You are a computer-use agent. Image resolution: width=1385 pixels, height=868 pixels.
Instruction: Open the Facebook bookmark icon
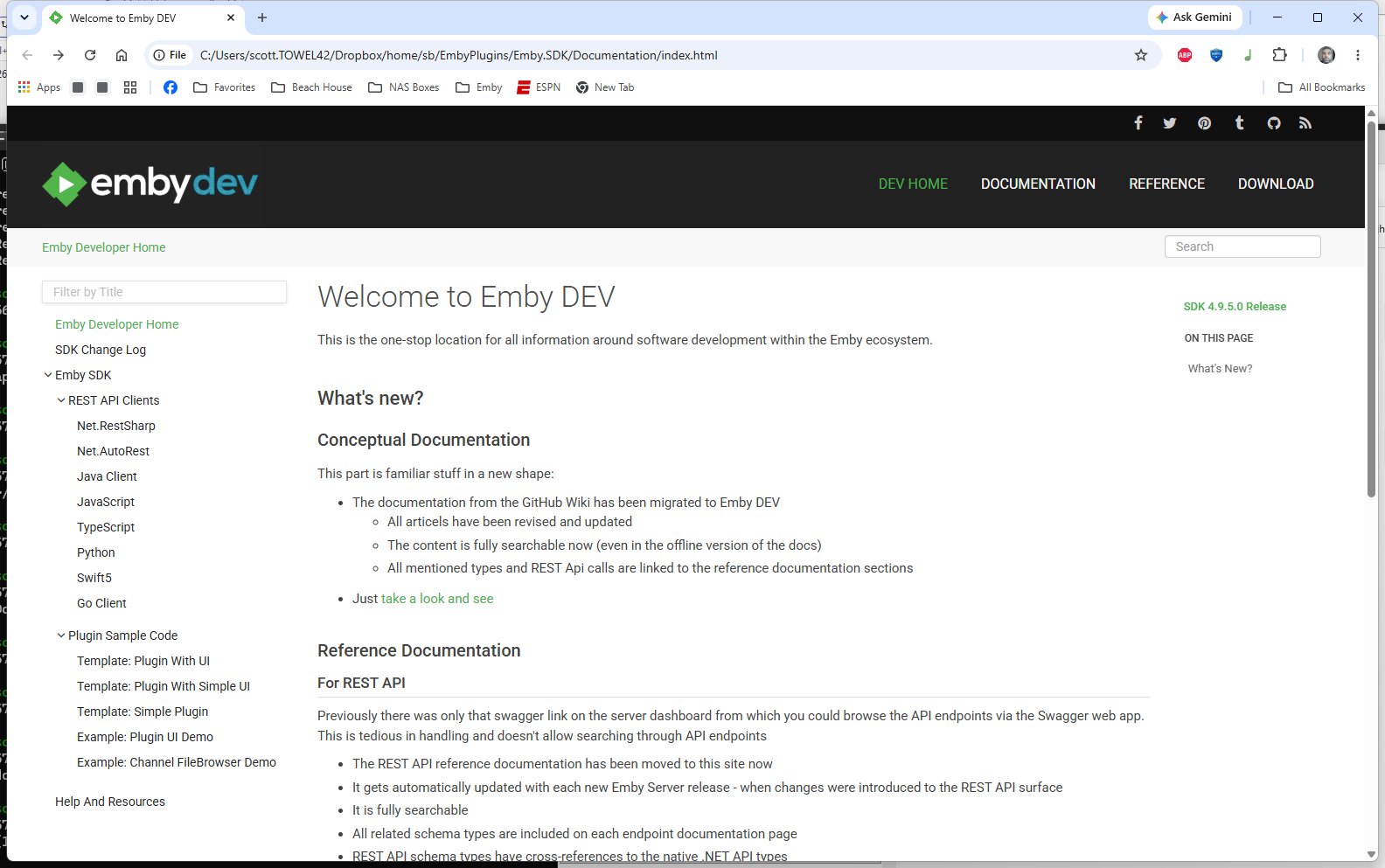(171, 87)
